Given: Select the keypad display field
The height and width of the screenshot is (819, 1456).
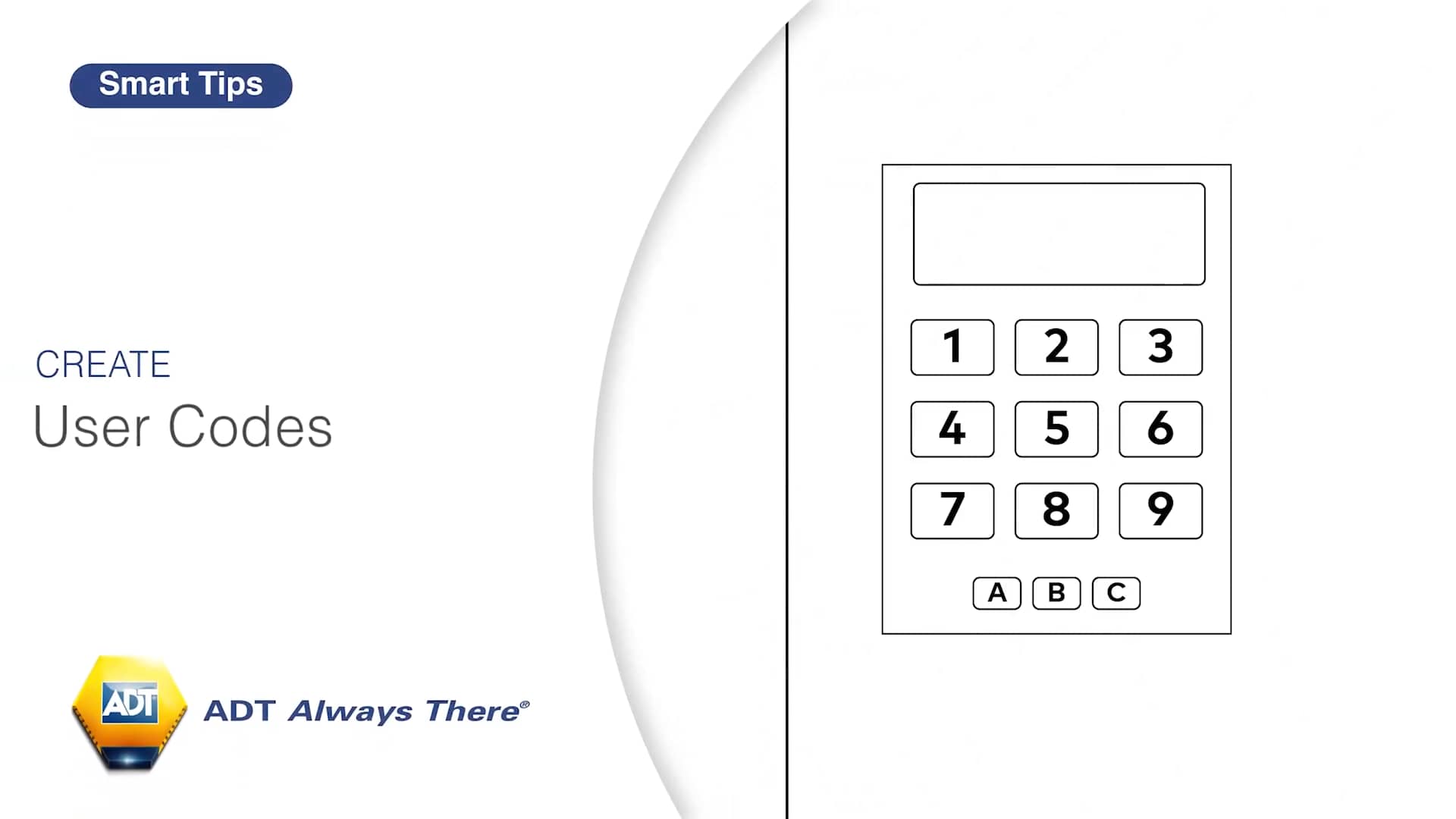Looking at the screenshot, I should pyautogui.click(x=1057, y=232).
